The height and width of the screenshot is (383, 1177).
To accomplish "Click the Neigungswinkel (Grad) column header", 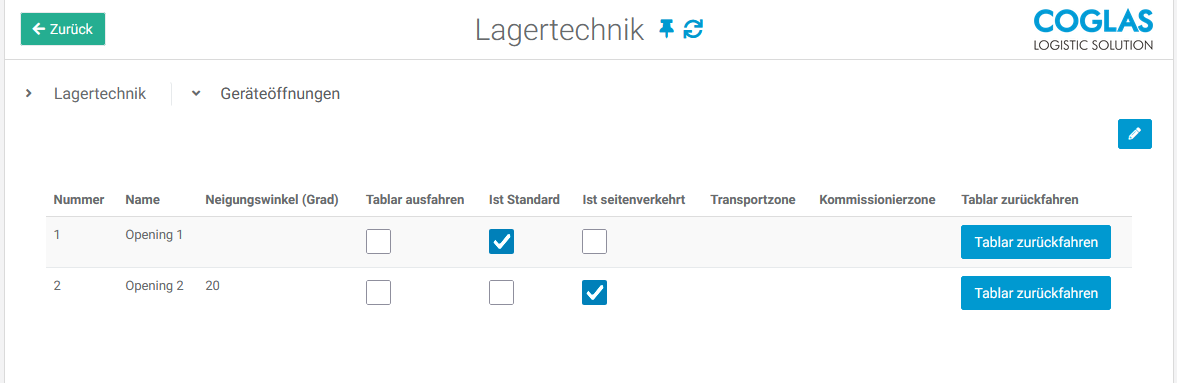I will (272, 200).
